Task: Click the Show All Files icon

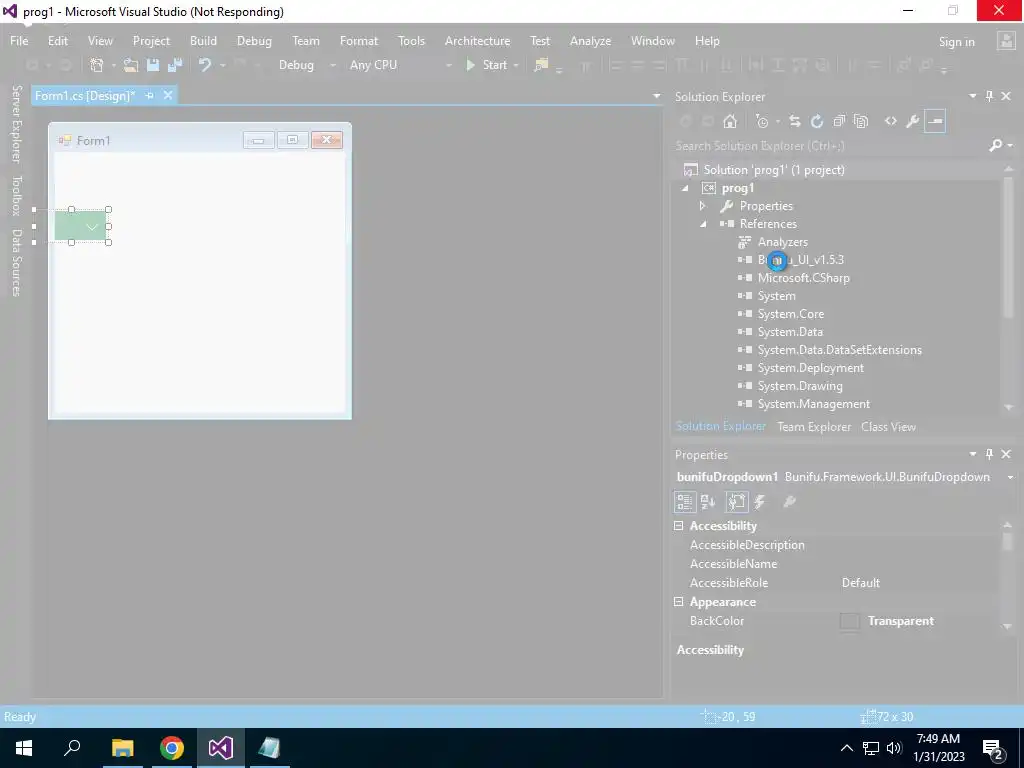Action: tap(861, 121)
